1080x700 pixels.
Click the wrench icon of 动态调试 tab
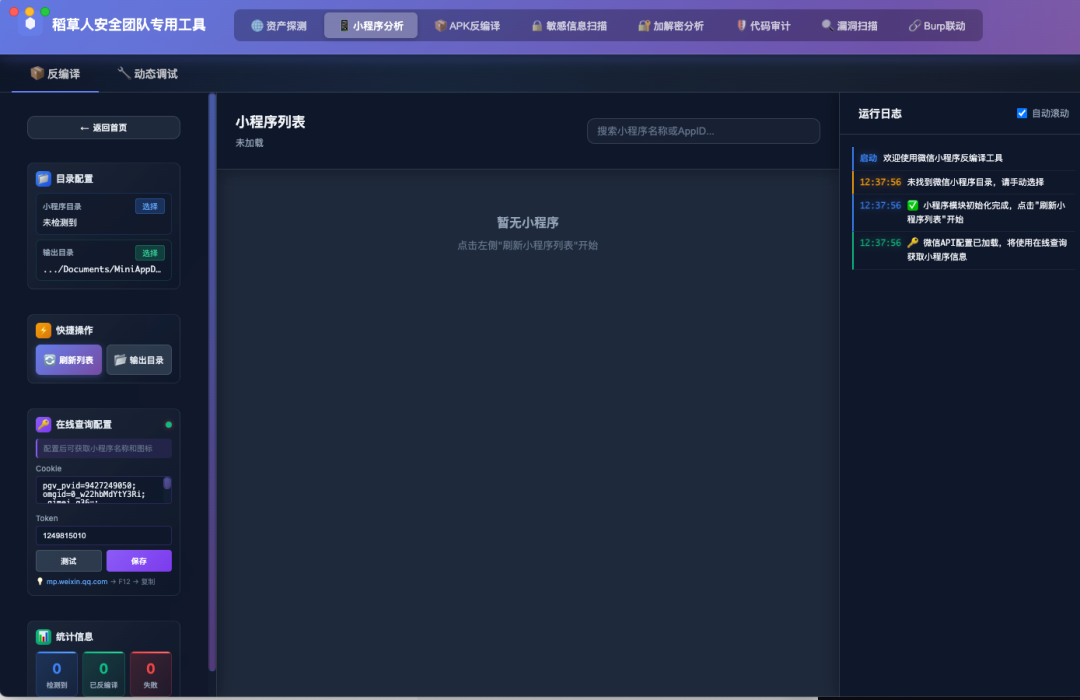pyautogui.click(x=124, y=73)
